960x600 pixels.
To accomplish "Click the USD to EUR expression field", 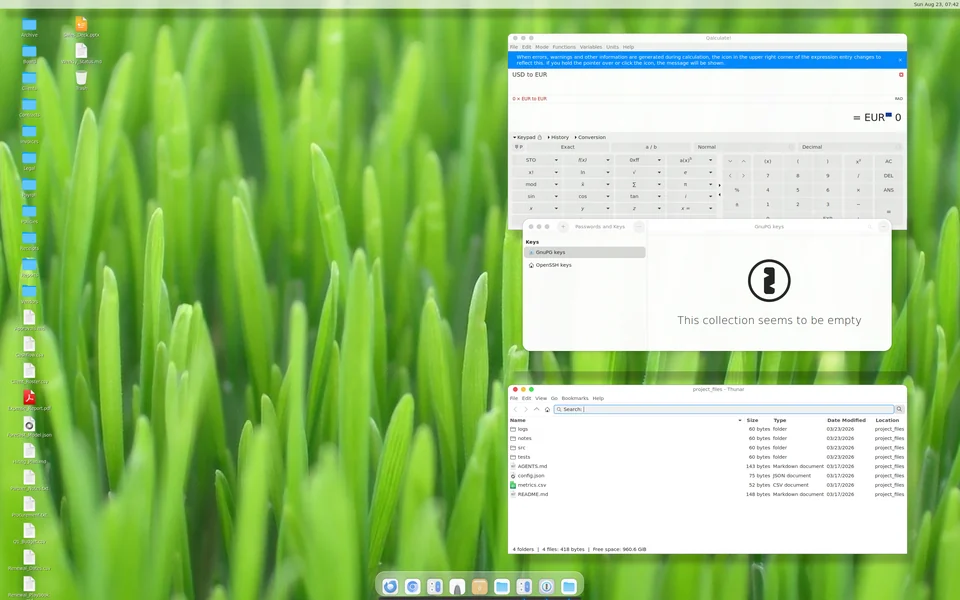I will click(x=704, y=75).
